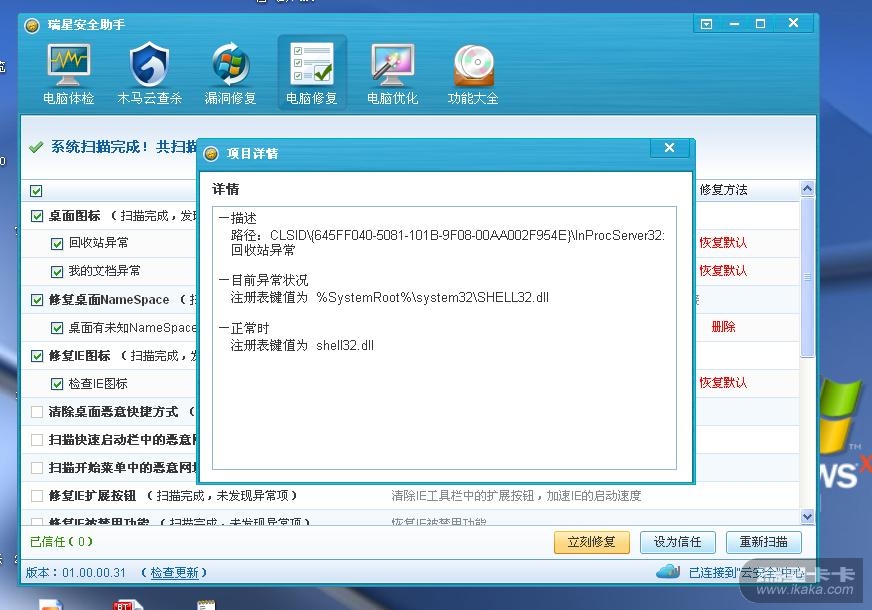Open 木马云查杀 trojan cloud scan
The image size is (872, 610).
tap(149, 75)
